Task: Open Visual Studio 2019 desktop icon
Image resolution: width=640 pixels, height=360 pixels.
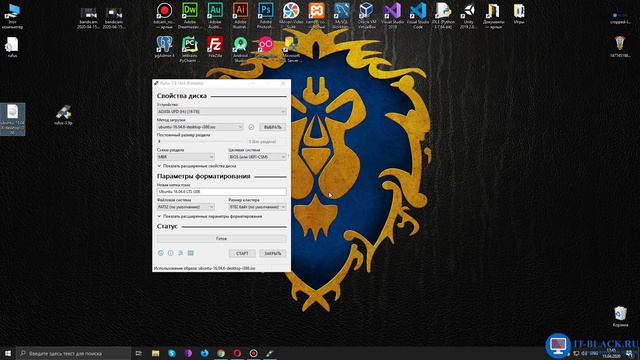Action: [x=392, y=16]
